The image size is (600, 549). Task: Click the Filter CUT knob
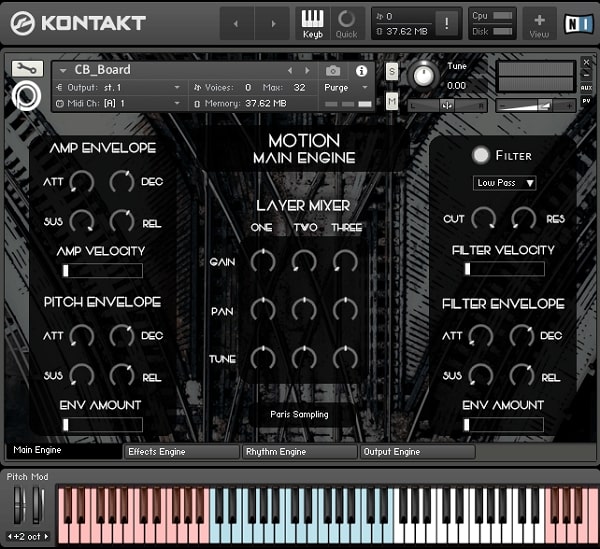[484, 219]
